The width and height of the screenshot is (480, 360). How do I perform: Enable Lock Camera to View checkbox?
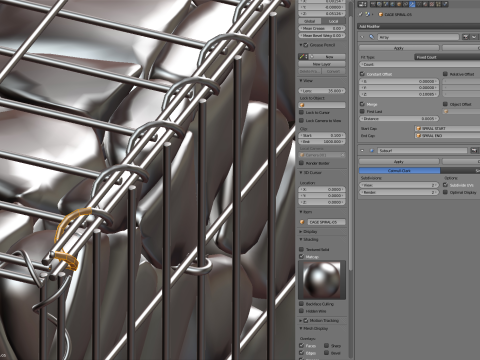302,120
